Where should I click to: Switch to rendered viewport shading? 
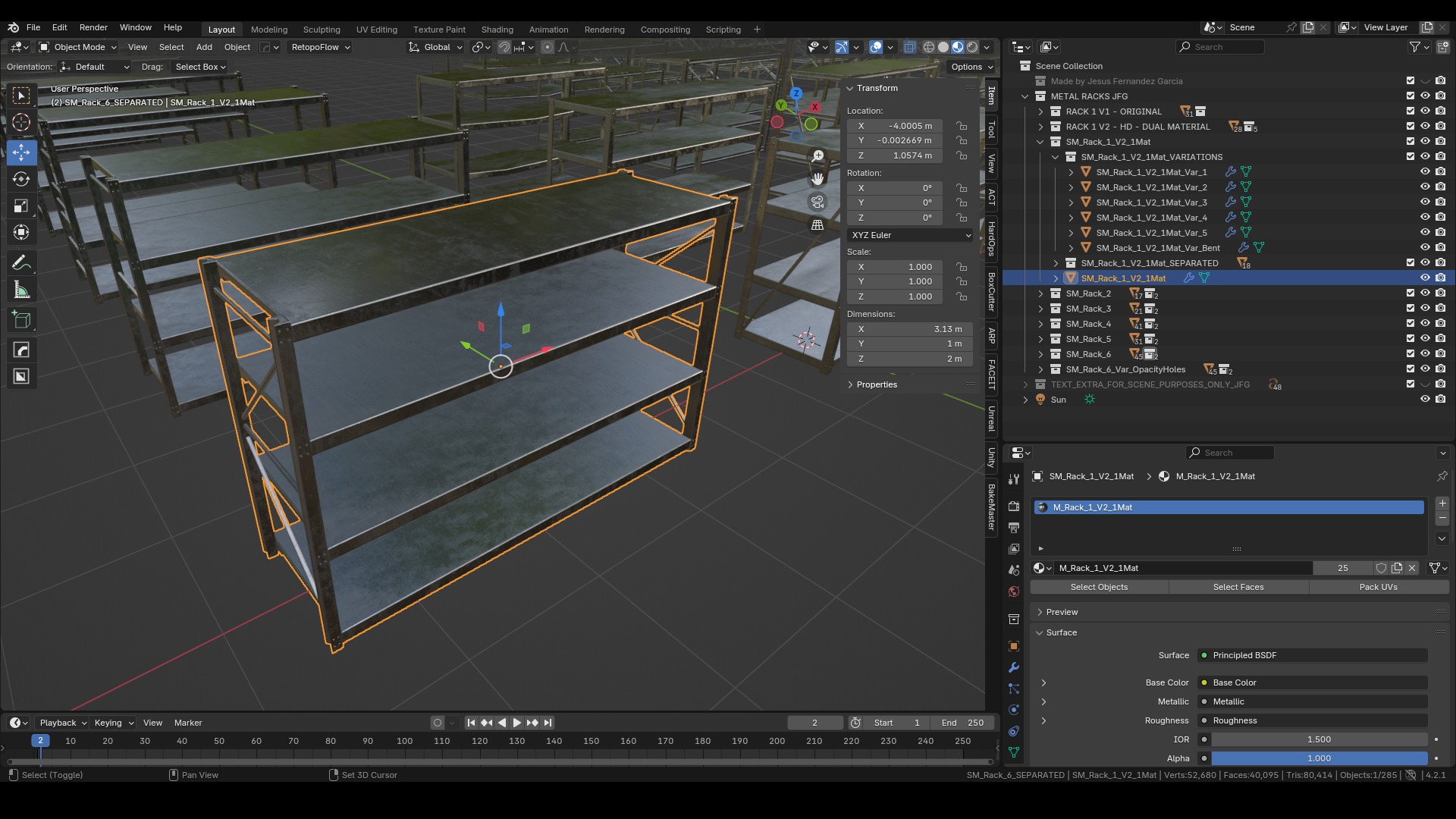point(972,47)
